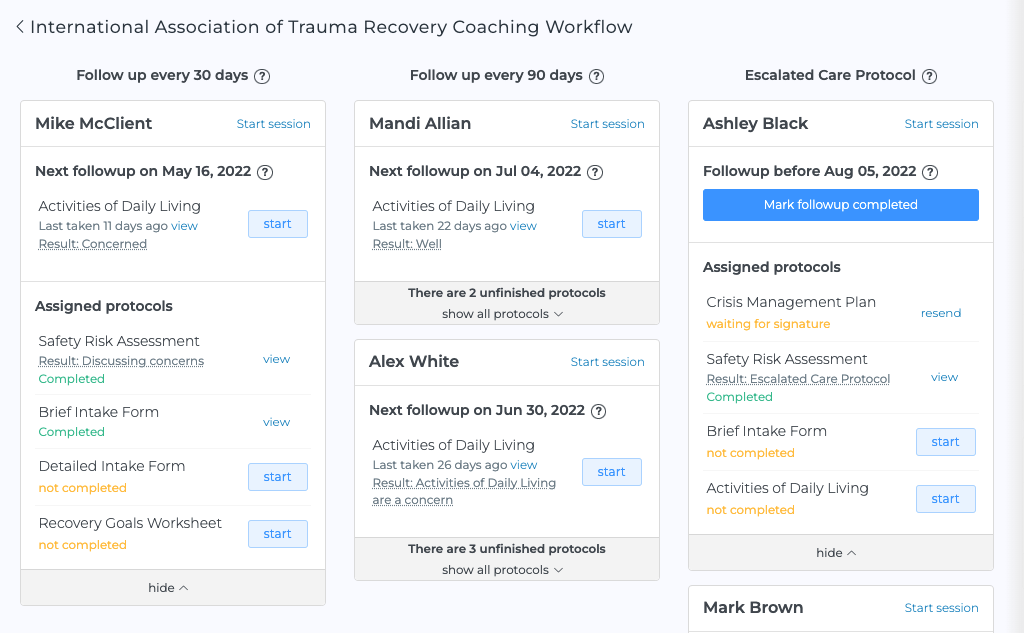Click help icon next to Aug 05, 2022 followup
The image size is (1024, 633).
click(930, 172)
